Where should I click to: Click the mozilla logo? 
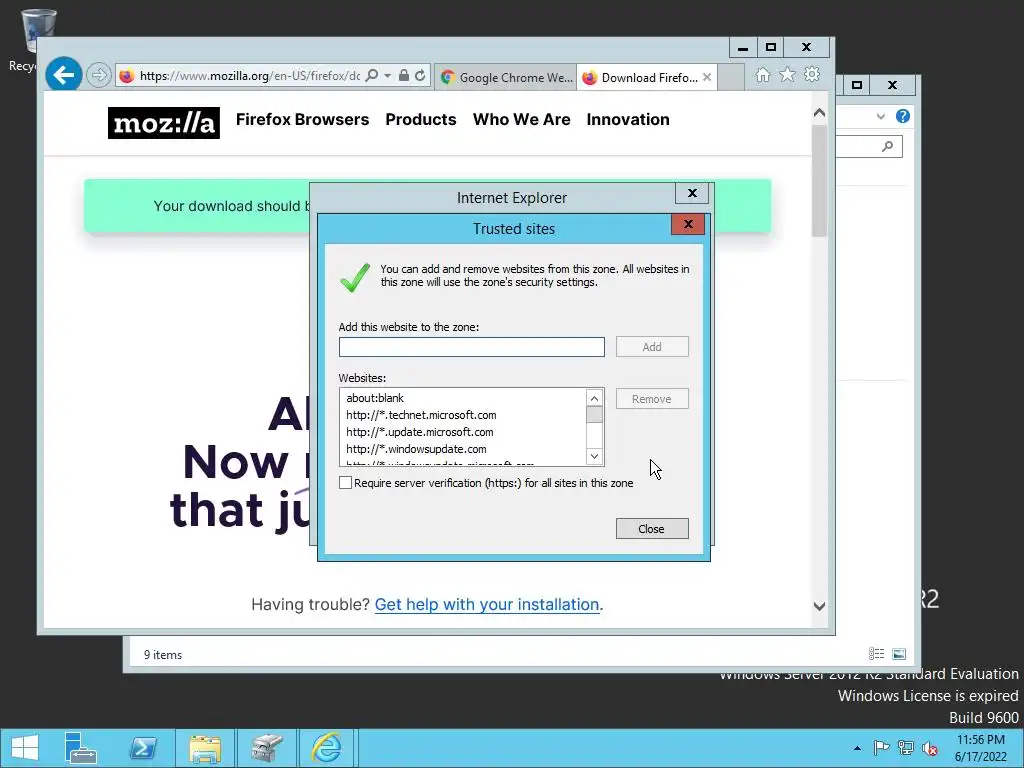(x=163, y=123)
